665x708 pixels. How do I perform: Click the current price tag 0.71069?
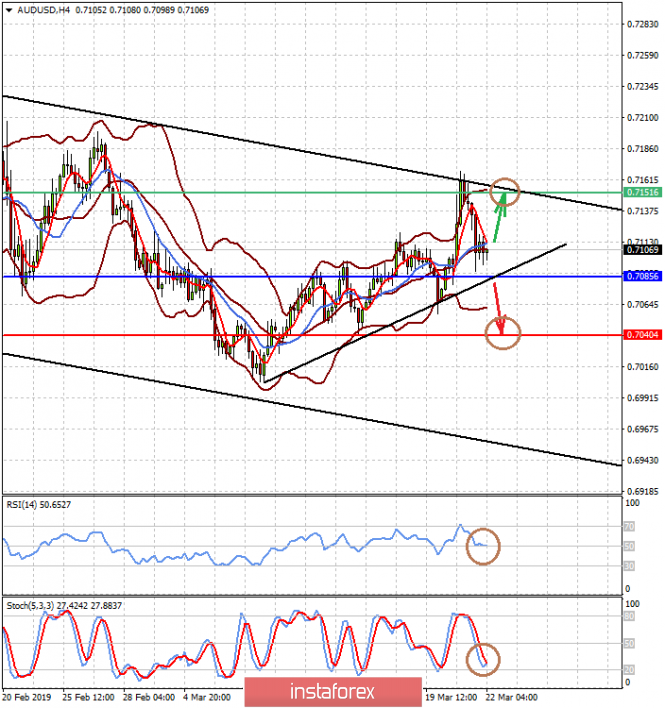[x=642, y=250]
